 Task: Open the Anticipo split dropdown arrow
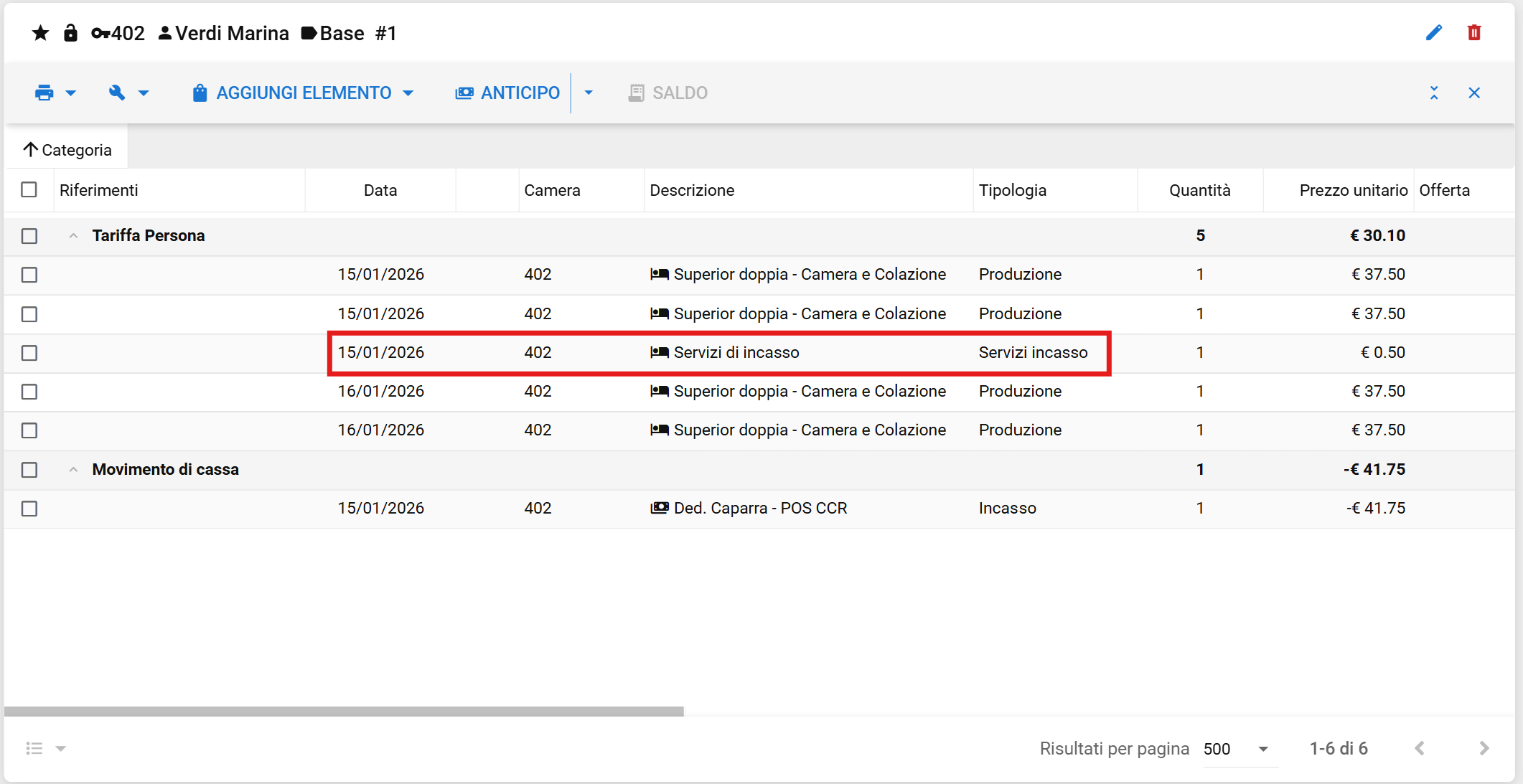tap(589, 93)
